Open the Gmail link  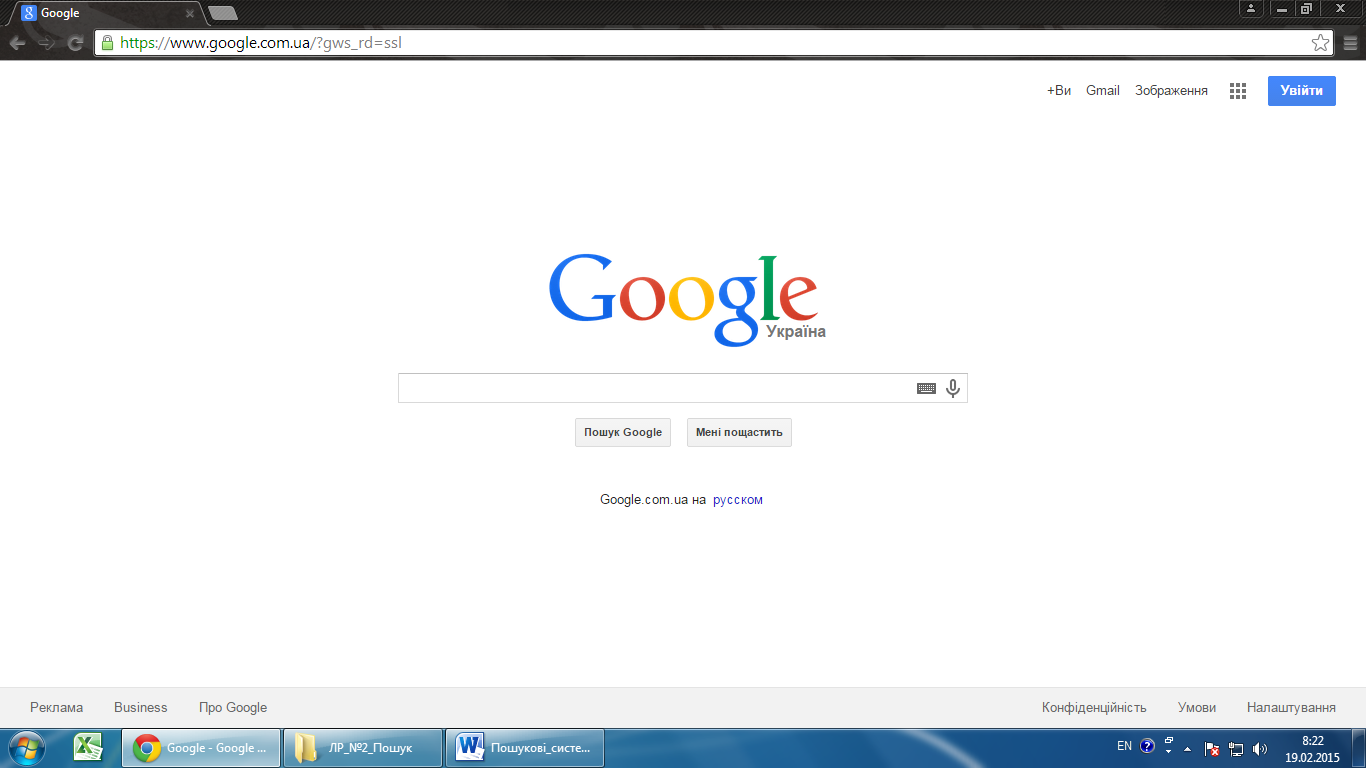click(x=1103, y=91)
